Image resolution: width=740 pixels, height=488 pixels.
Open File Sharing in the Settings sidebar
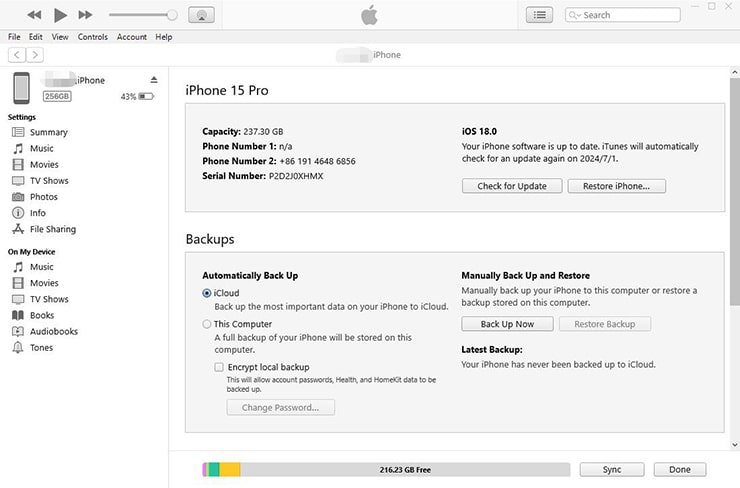tap(52, 229)
